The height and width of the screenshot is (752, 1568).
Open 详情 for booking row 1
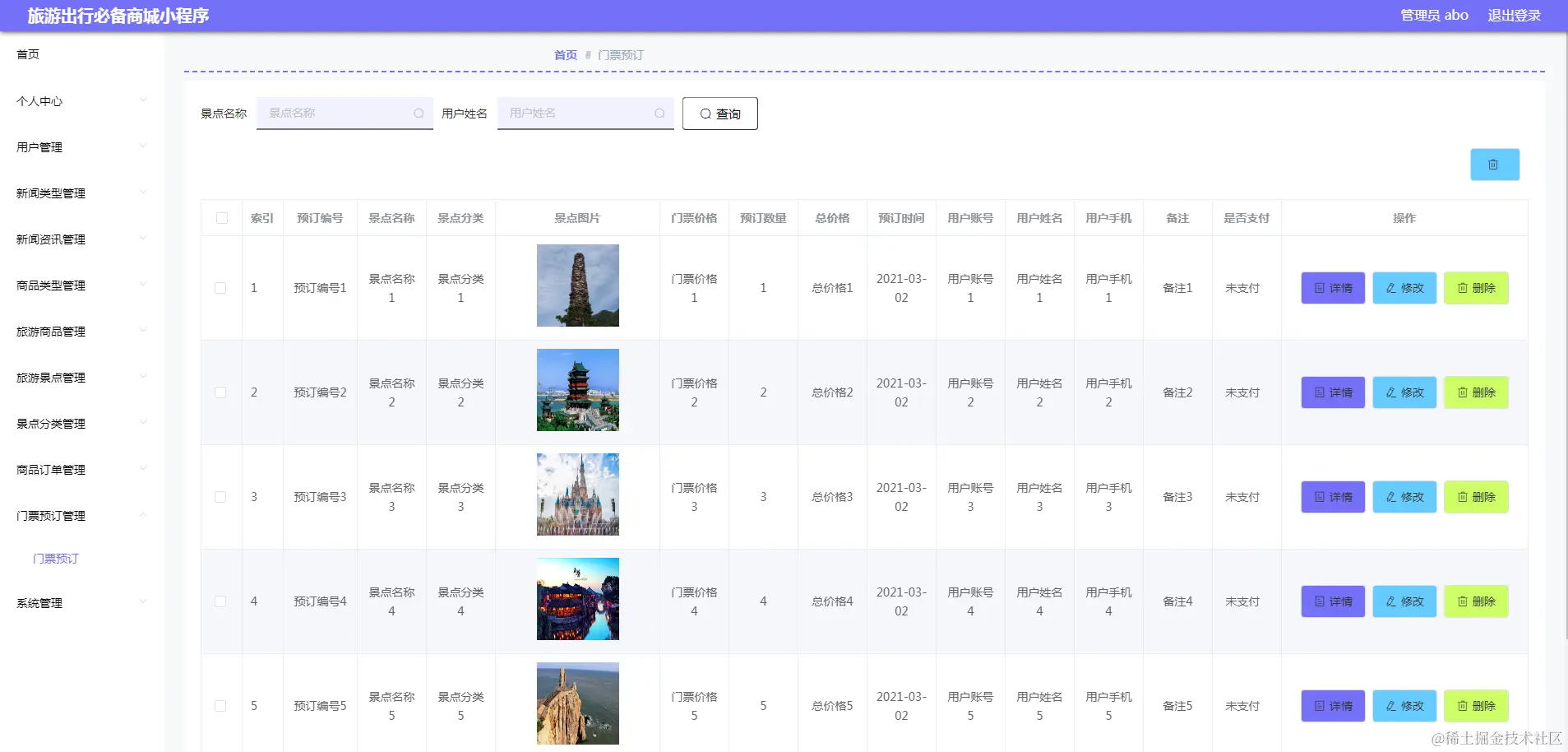(x=1333, y=288)
